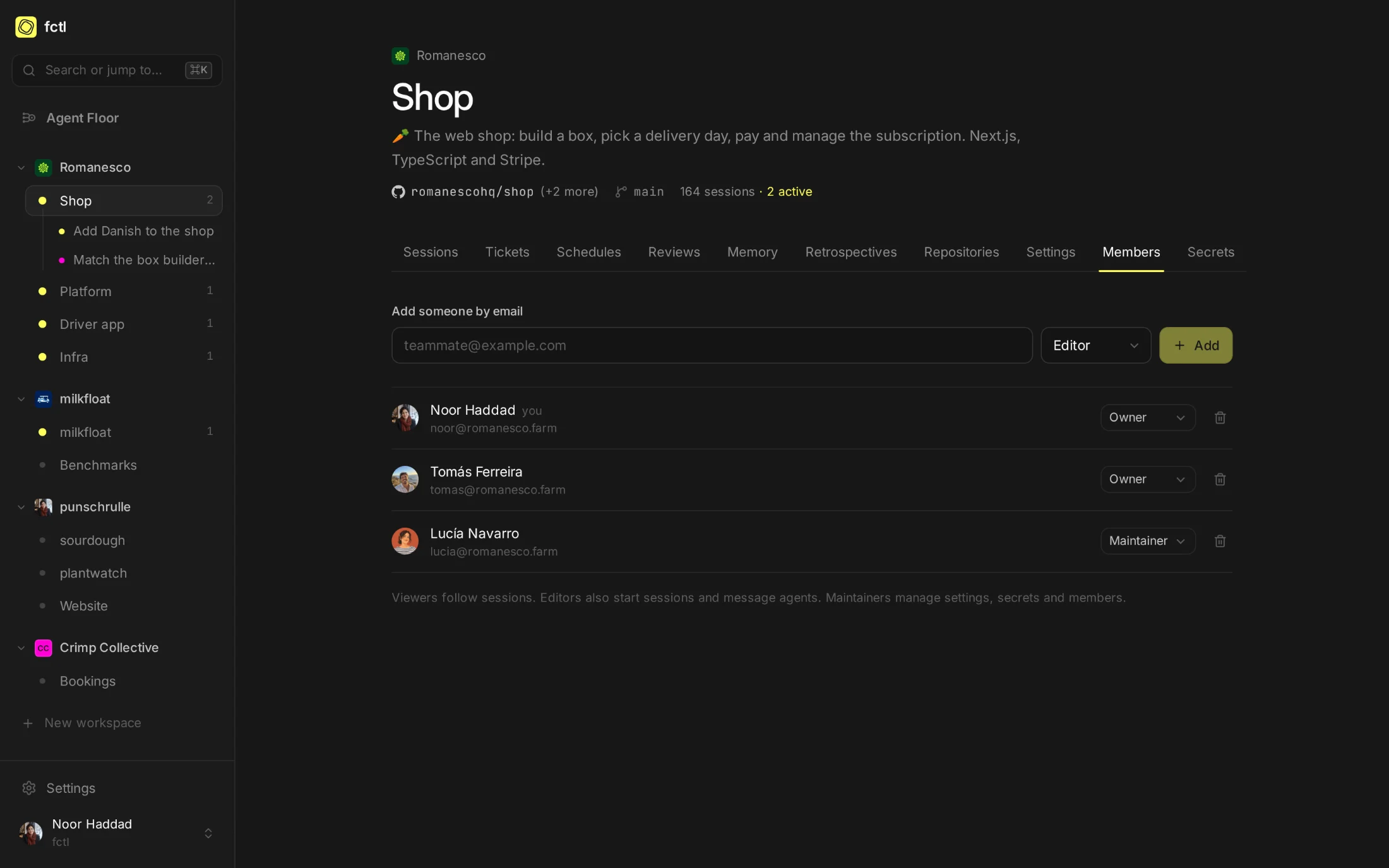Switch to the Tickets tab
This screenshot has width=1389, height=868.
tap(507, 252)
